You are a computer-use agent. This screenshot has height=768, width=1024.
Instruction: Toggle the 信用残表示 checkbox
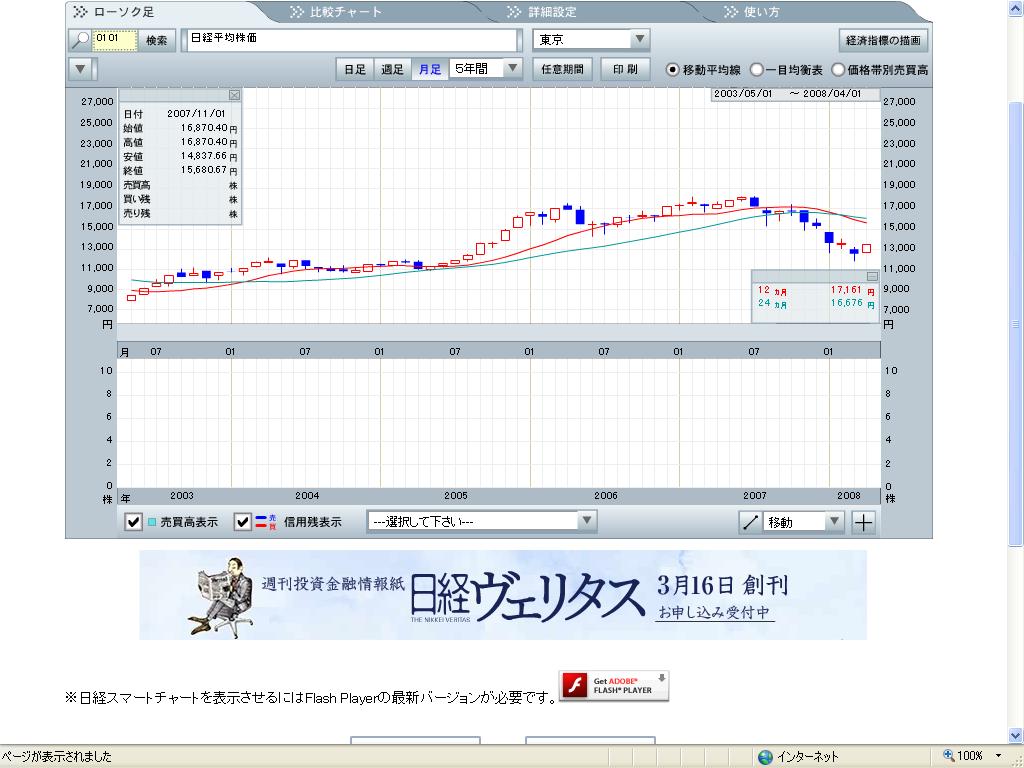[x=242, y=522]
